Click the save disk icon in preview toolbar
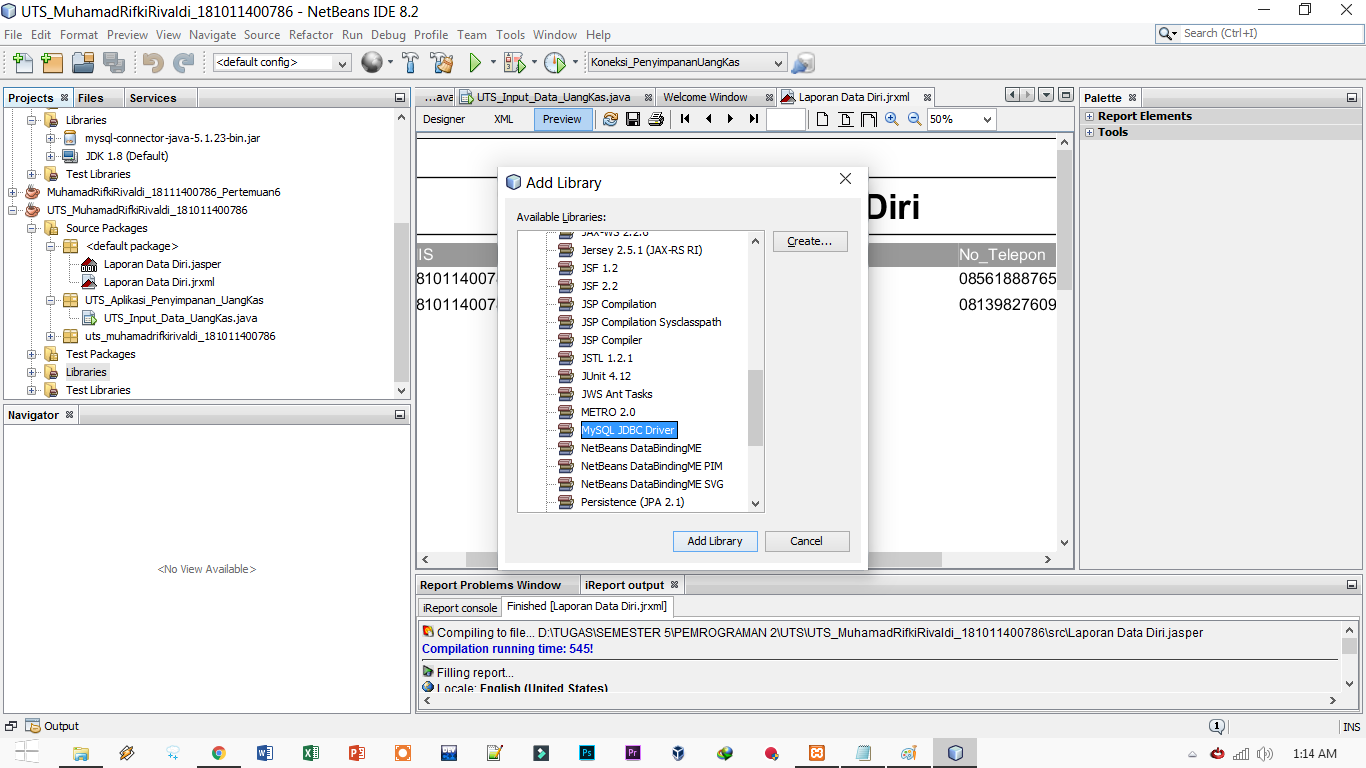 633,119
